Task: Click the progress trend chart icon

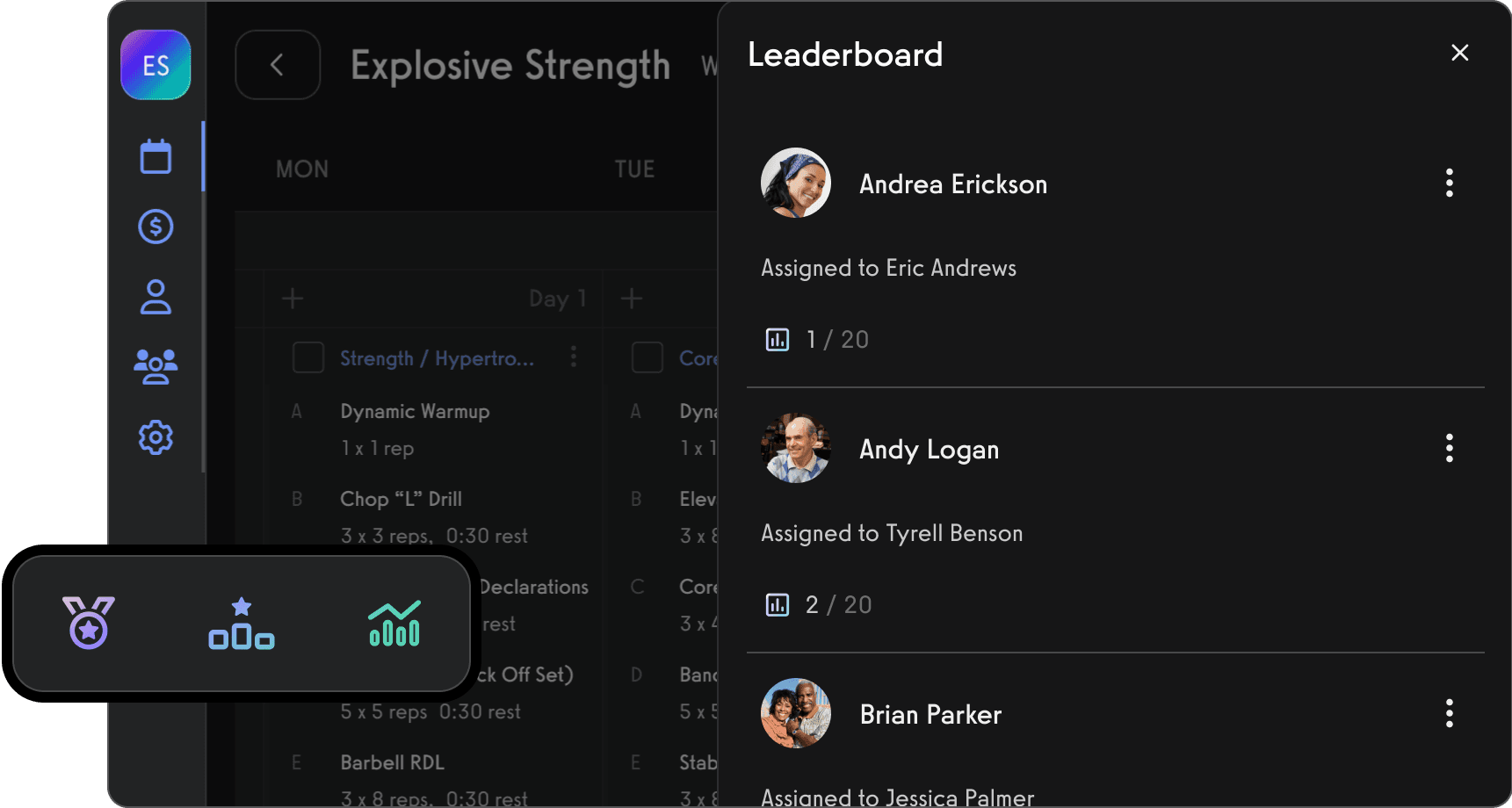Action: pos(394,624)
